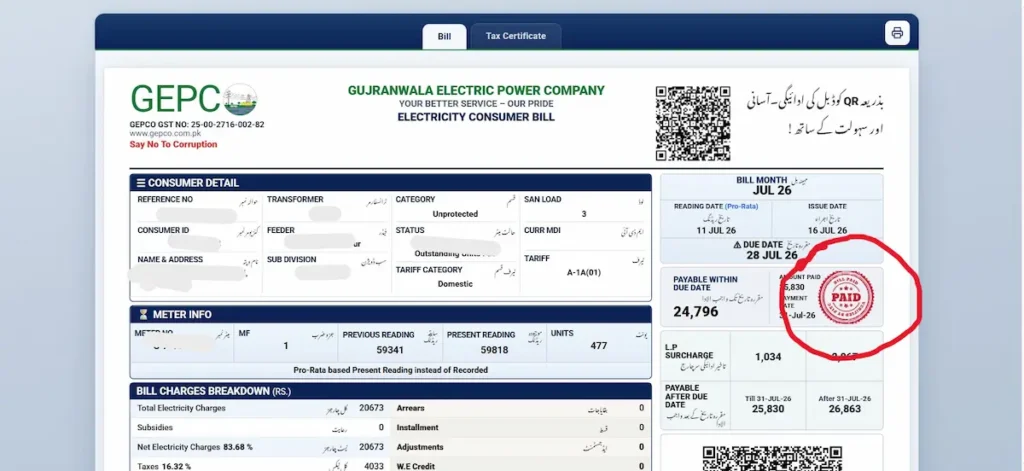Click the GEPCO logo
Image resolution: width=1024 pixels, height=471 pixels.
194,99
